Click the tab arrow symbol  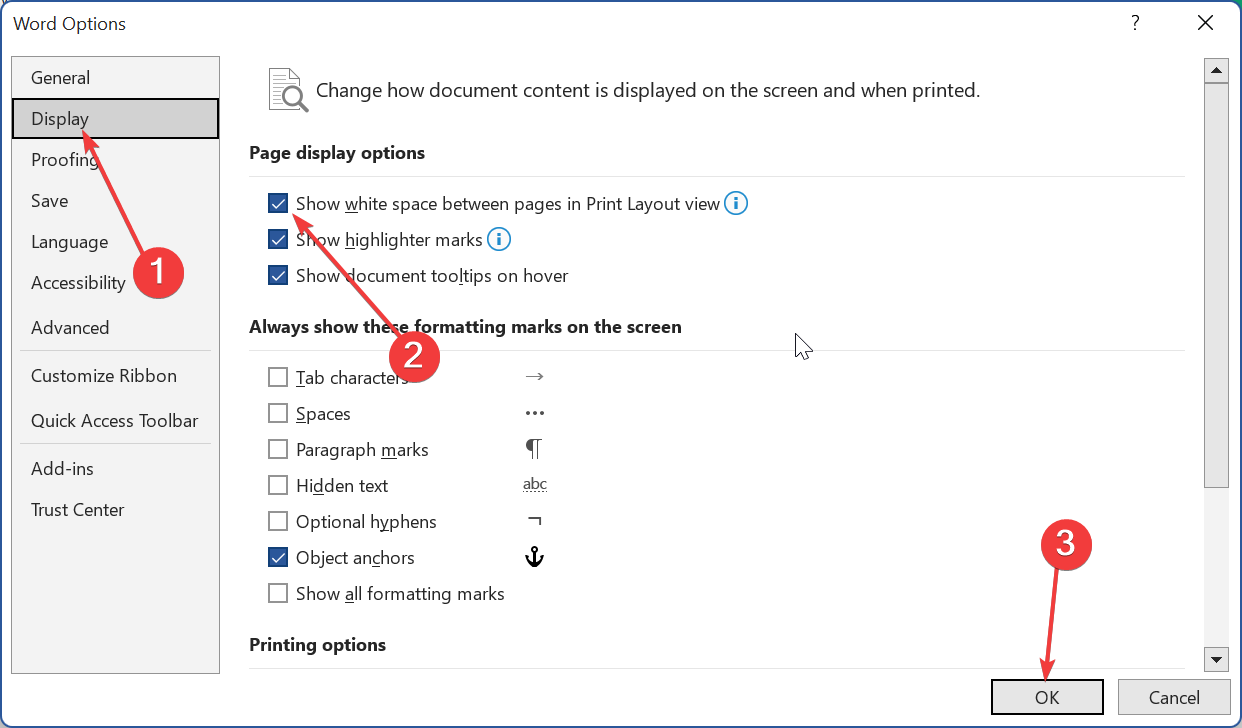point(534,377)
